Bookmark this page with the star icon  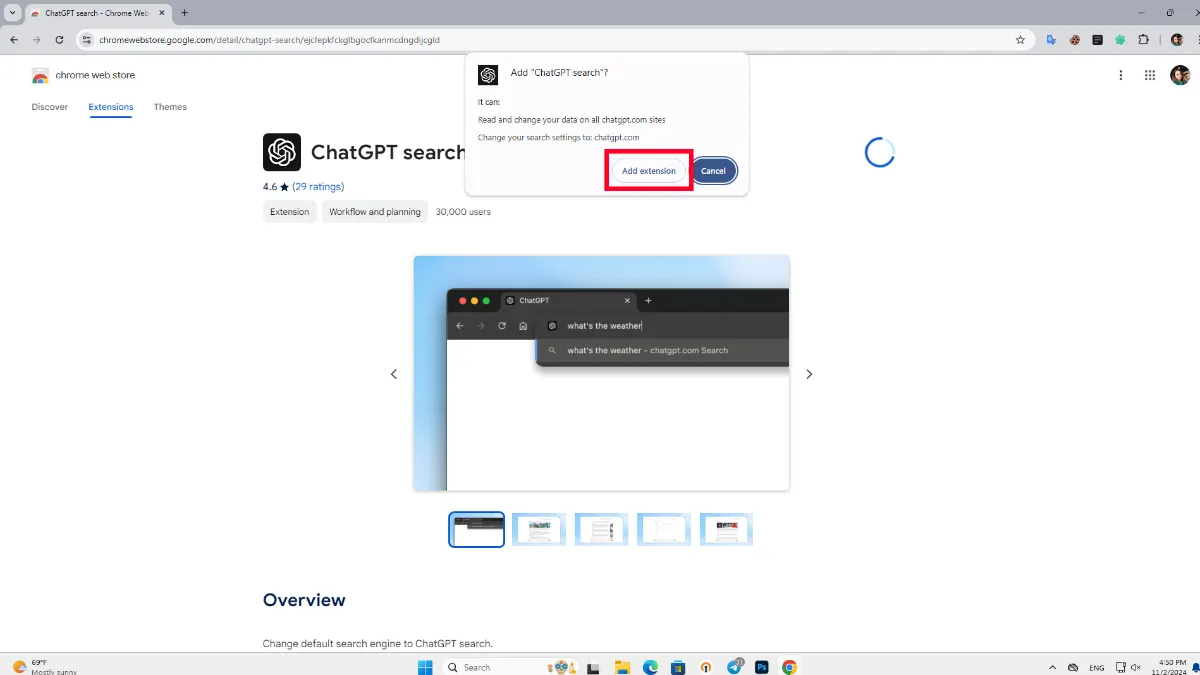(x=1020, y=40)
